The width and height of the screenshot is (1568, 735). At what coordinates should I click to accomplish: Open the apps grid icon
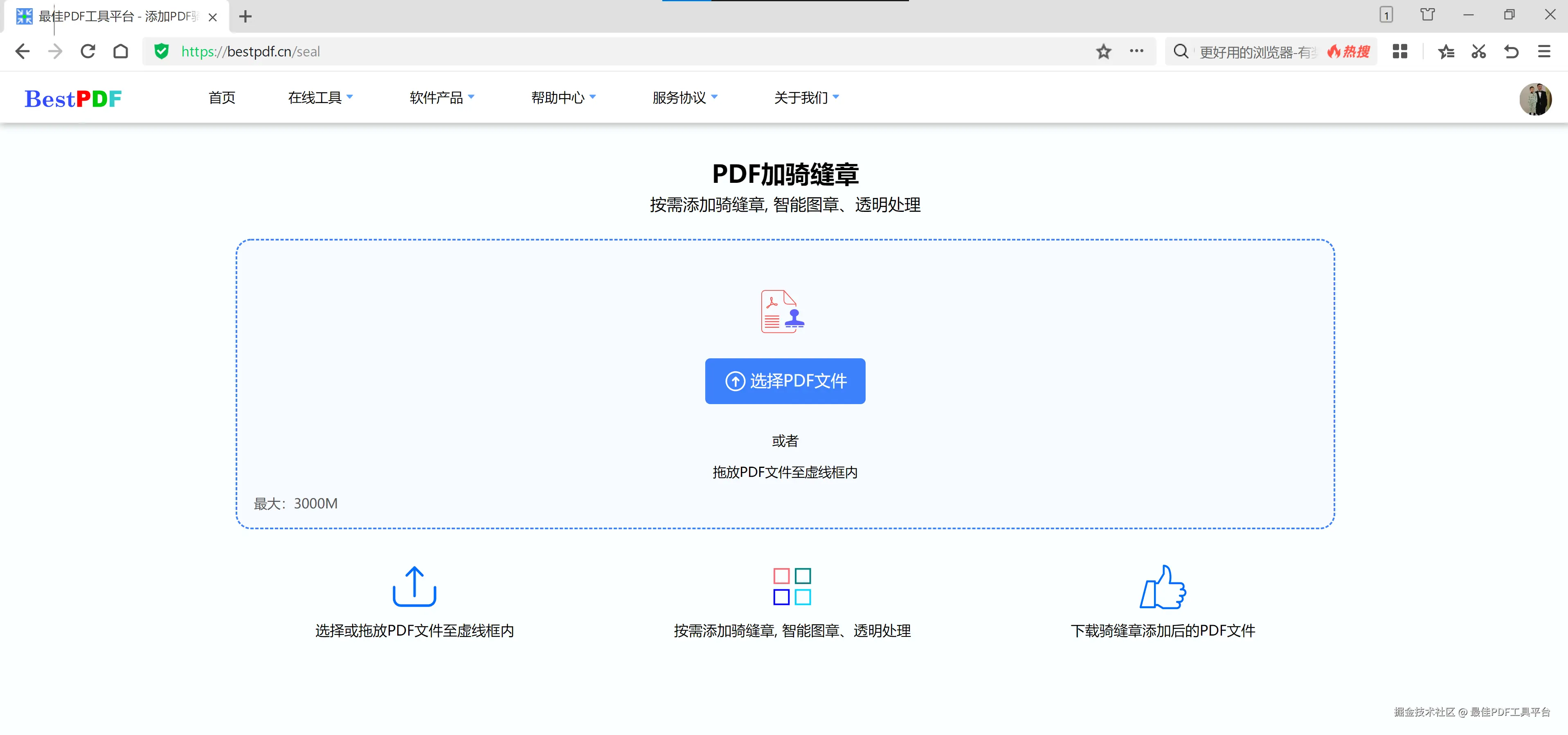[x=1399, y=52]
